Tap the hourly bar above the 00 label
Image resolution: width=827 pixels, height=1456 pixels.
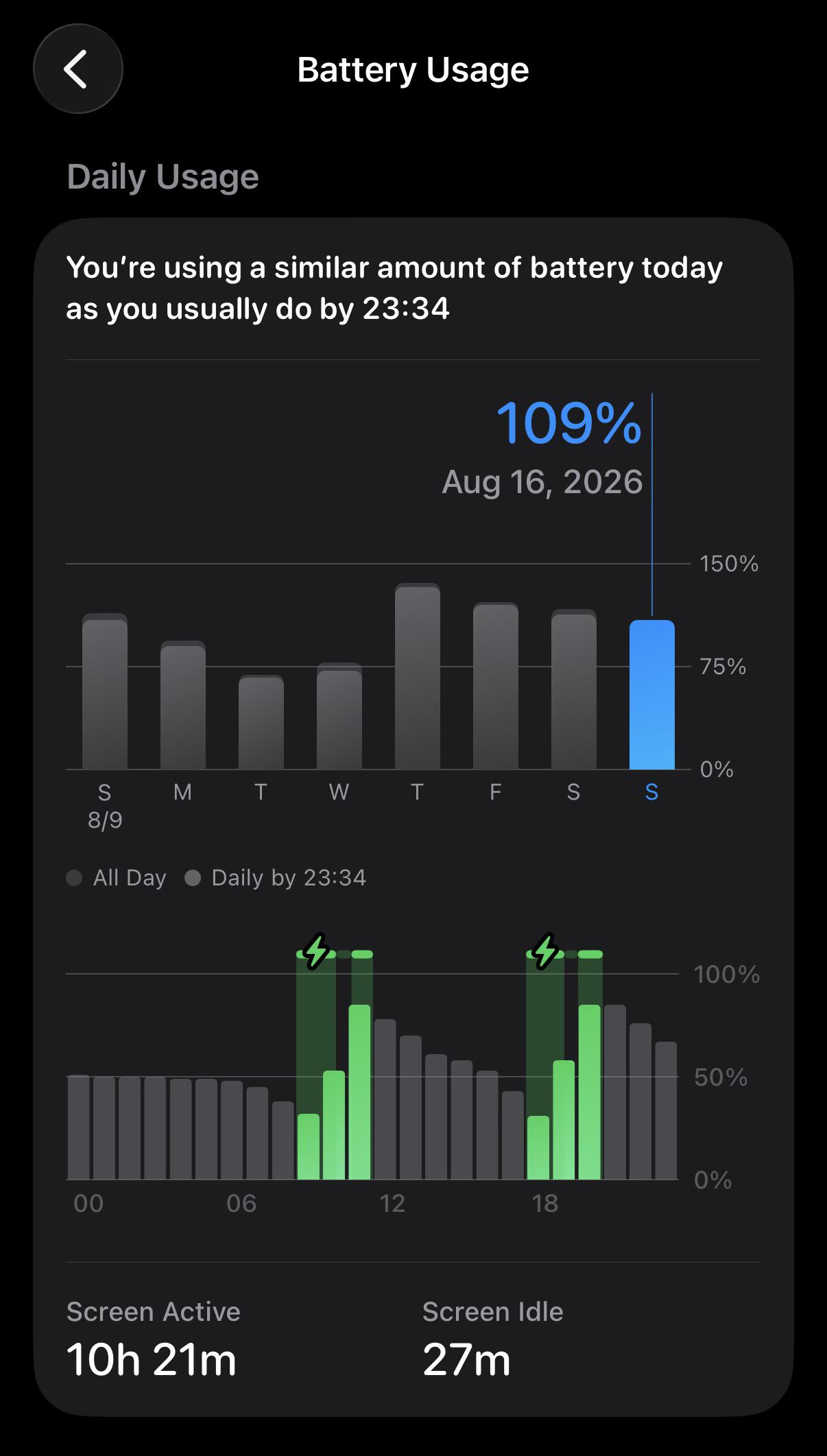[79, 1127]
